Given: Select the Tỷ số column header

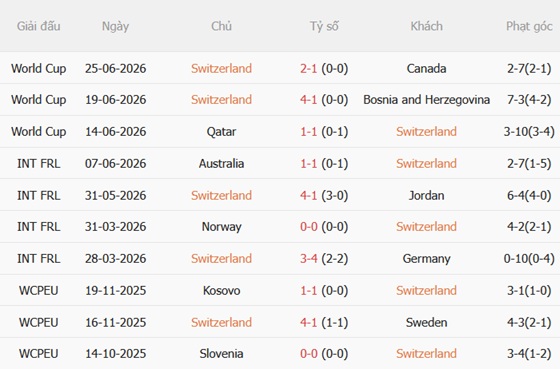Looking at the screenshot, I should click(324, 26).
